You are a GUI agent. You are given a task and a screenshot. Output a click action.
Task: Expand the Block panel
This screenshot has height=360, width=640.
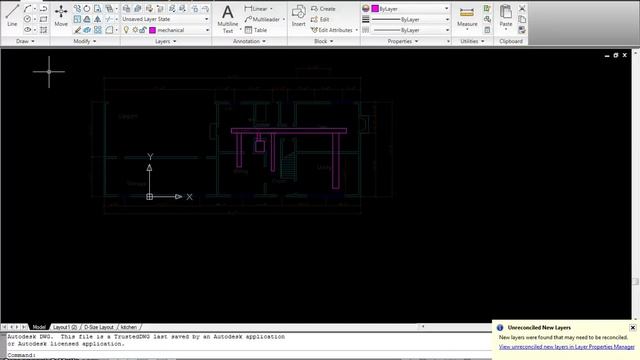tap(324, 41)
